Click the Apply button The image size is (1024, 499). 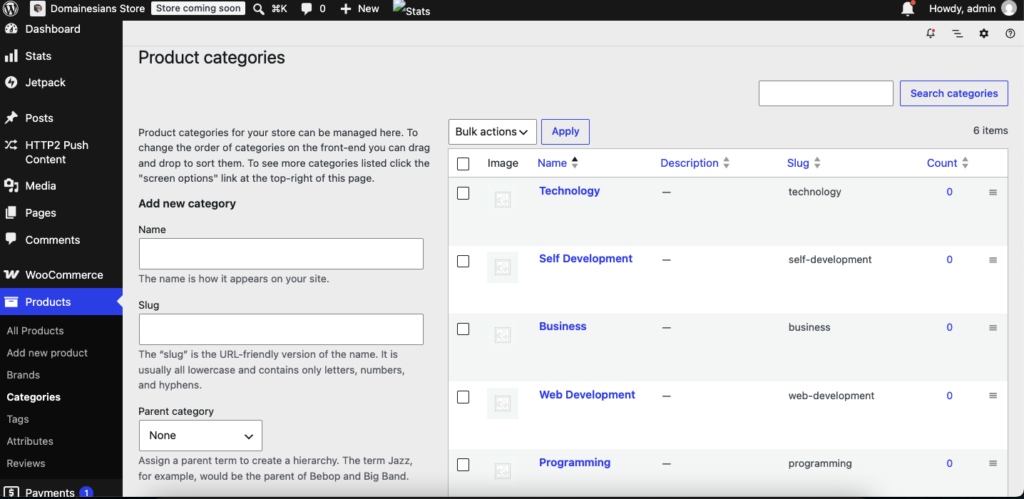(566, 132)
